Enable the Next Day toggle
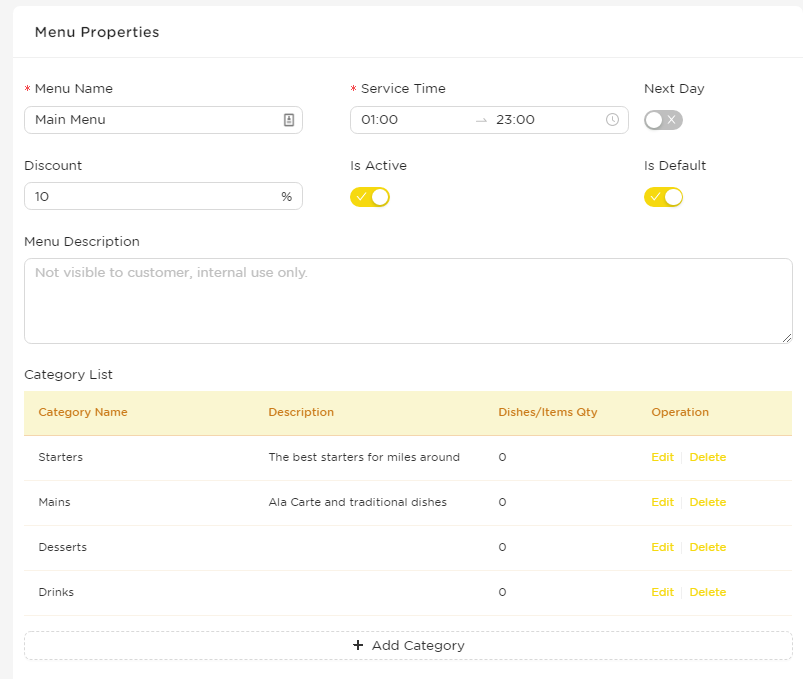 pos(663,120)
